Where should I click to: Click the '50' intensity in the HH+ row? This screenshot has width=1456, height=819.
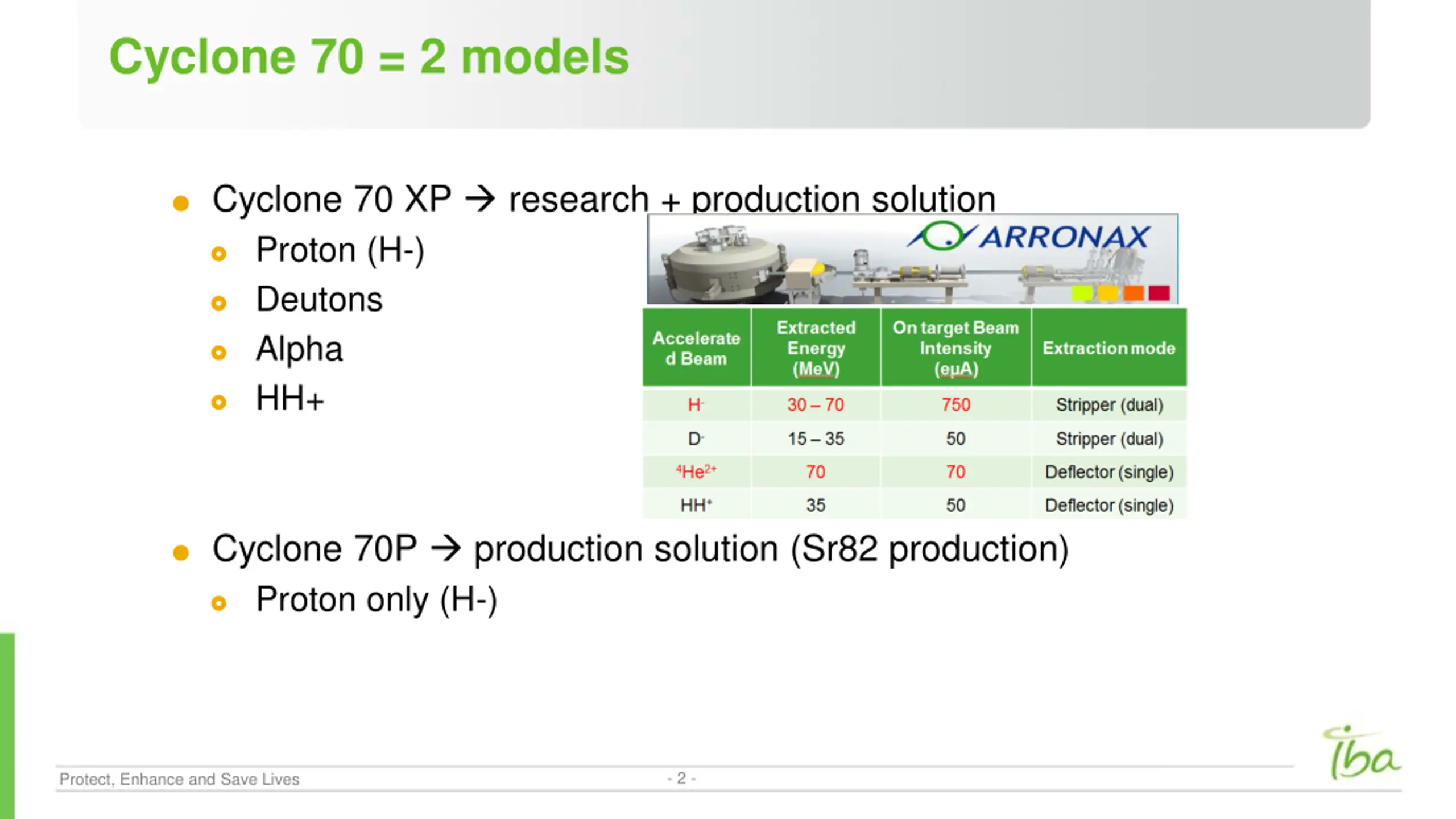(955, 504)
